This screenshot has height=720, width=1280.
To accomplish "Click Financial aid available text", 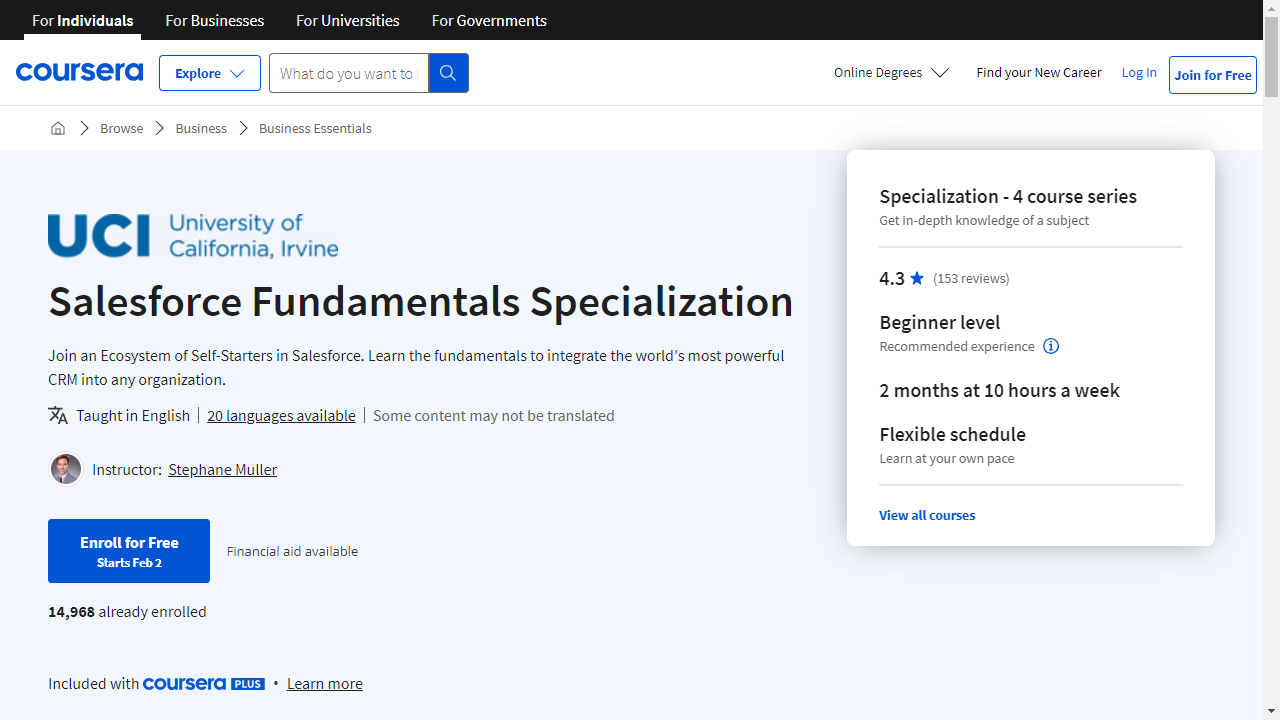I will [x=292, y=551].
